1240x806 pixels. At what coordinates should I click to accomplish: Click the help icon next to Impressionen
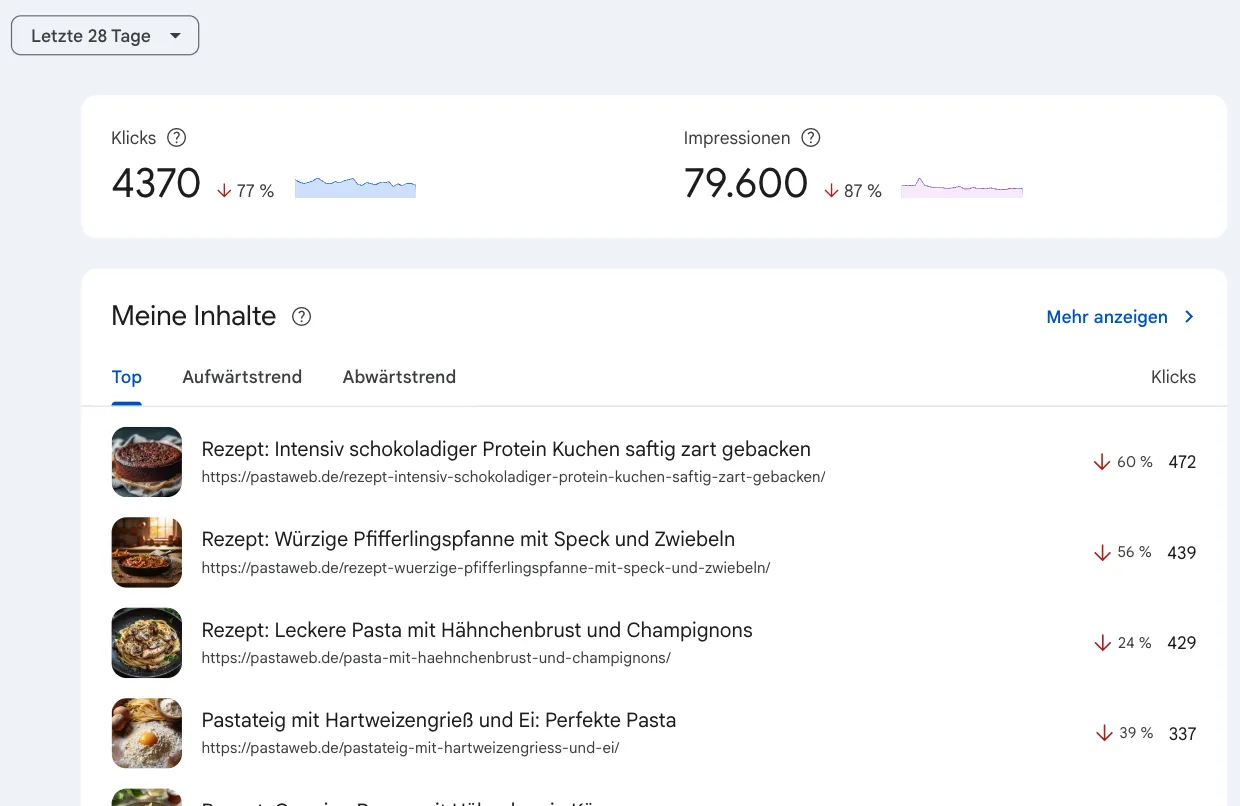[x=811, y=138]
